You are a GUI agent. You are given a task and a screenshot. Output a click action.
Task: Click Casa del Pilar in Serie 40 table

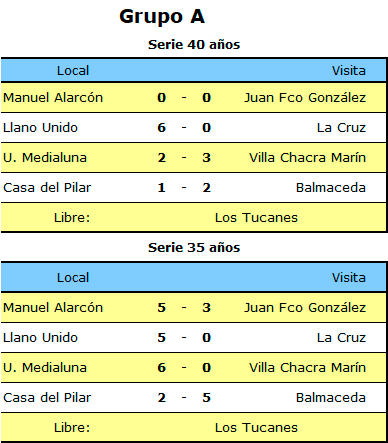point(47,188)
